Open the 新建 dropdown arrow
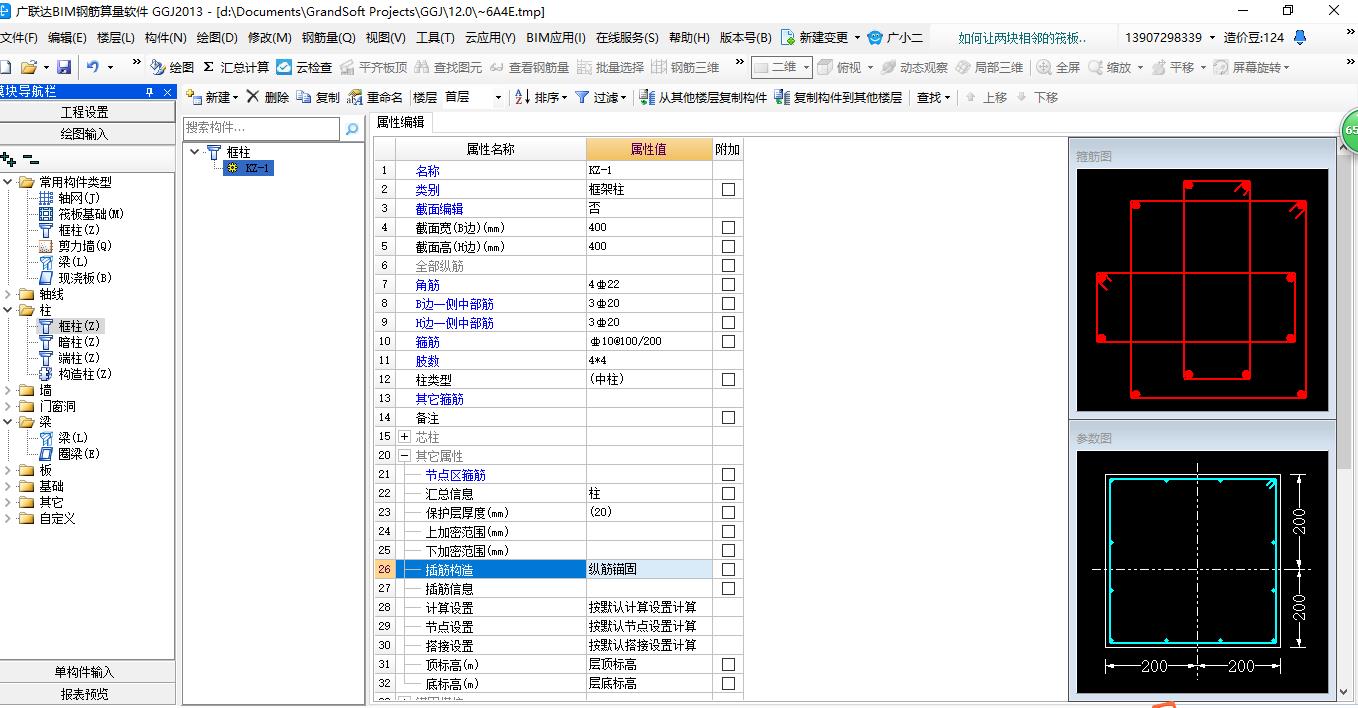Viewport: 1358px width, 708px height. pyautogui.click(x=236, y=97)
